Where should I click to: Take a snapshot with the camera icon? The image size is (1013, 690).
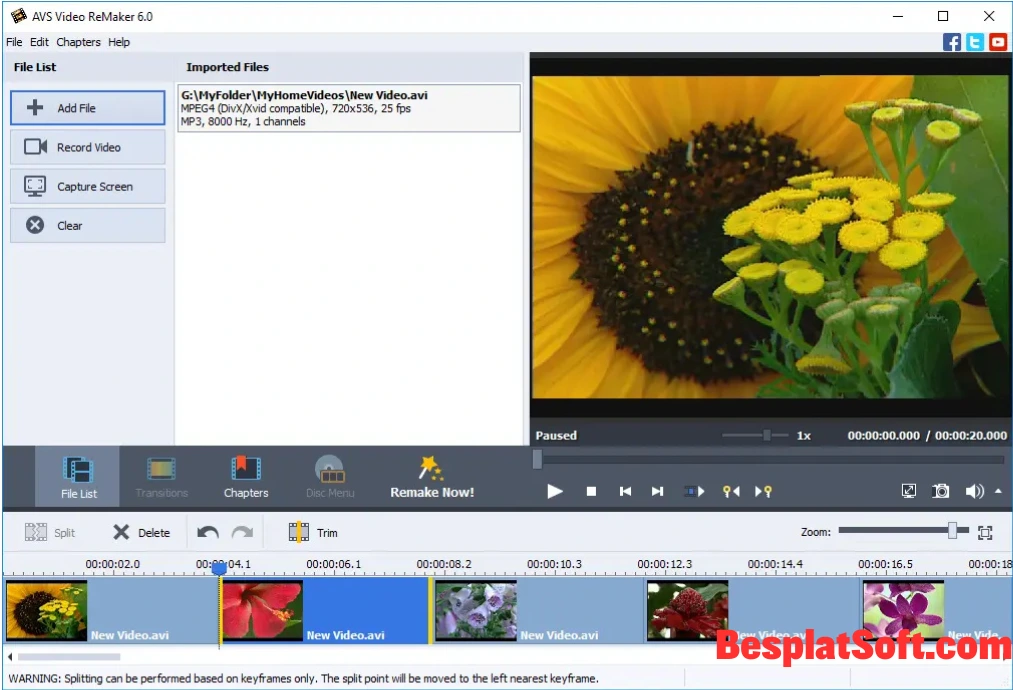pyautogui.click(x=940, y=491)
